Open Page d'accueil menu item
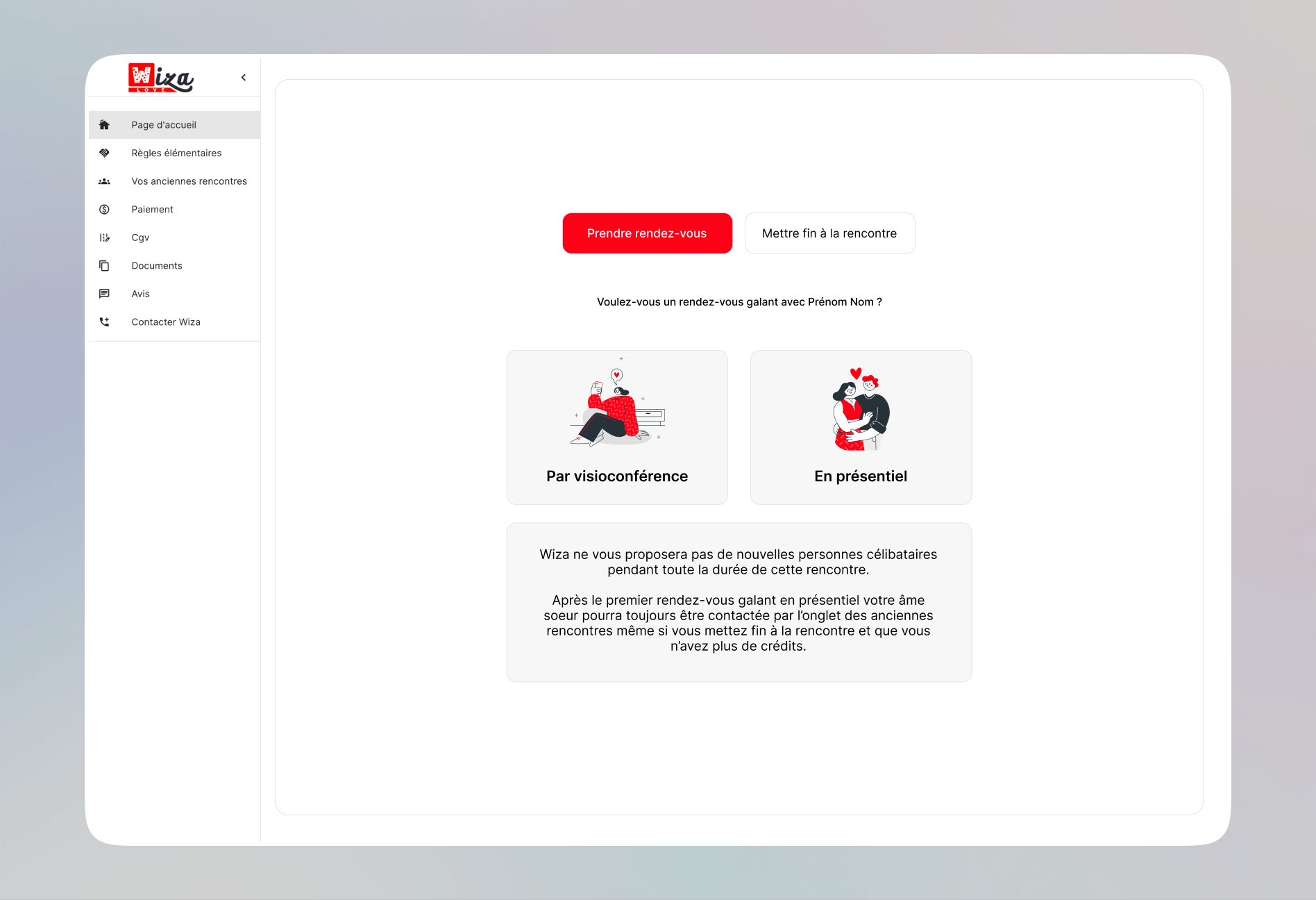This screenshot has width=1316, height=900. click(x=164, y=125)
